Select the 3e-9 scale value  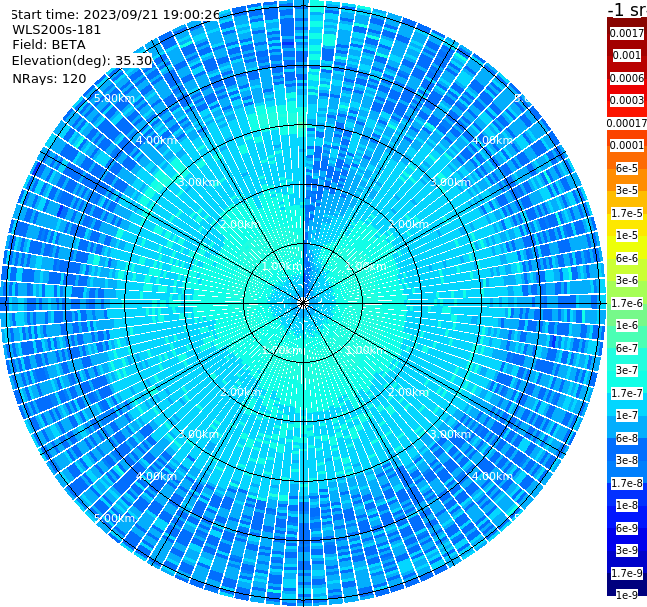coord(626,550)
